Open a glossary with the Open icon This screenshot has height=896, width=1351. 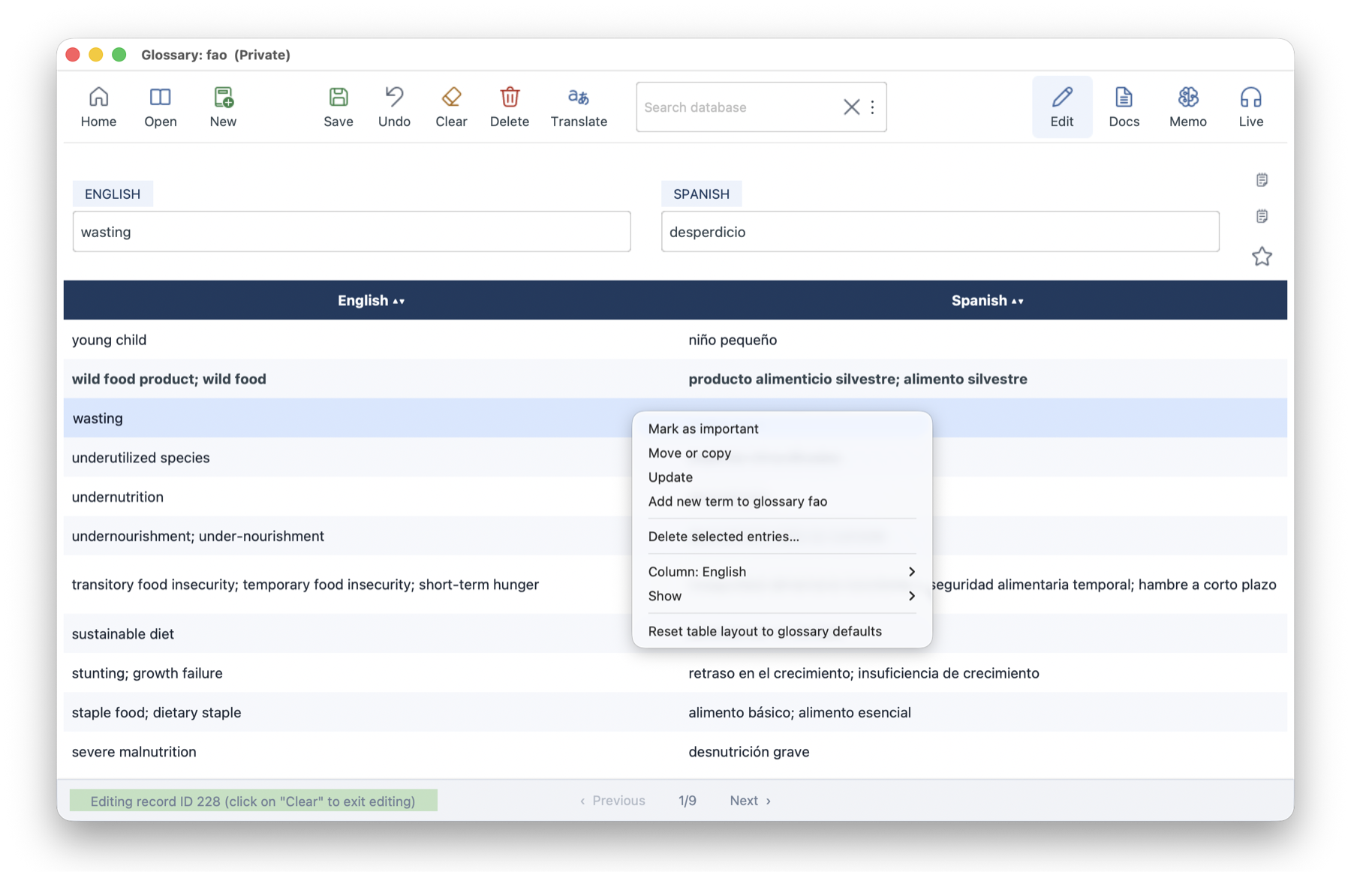tap(160, 107)
